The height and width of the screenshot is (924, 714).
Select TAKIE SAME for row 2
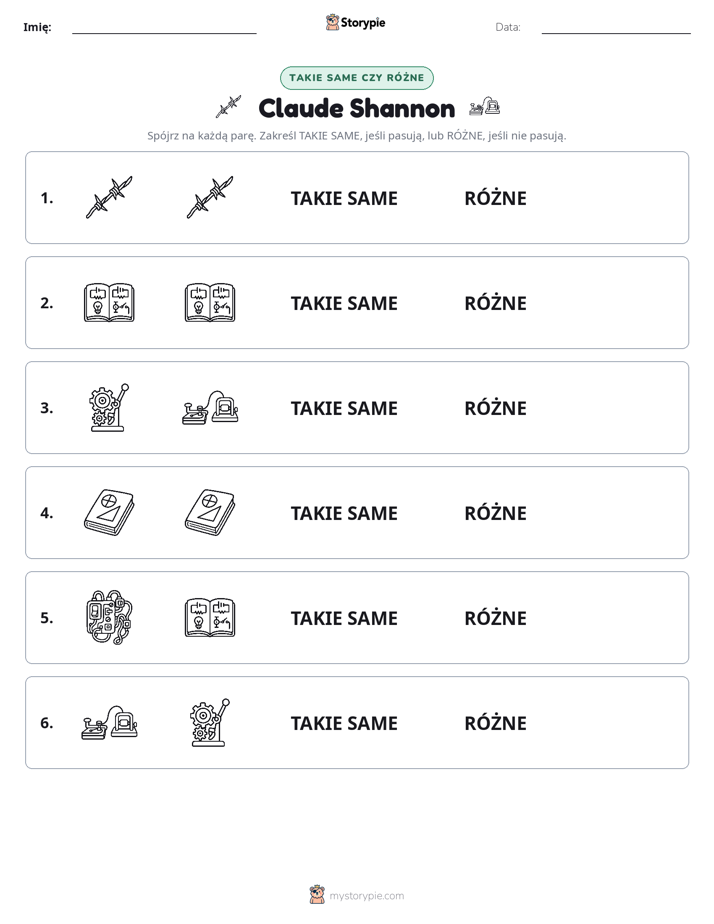pos(344,303)
